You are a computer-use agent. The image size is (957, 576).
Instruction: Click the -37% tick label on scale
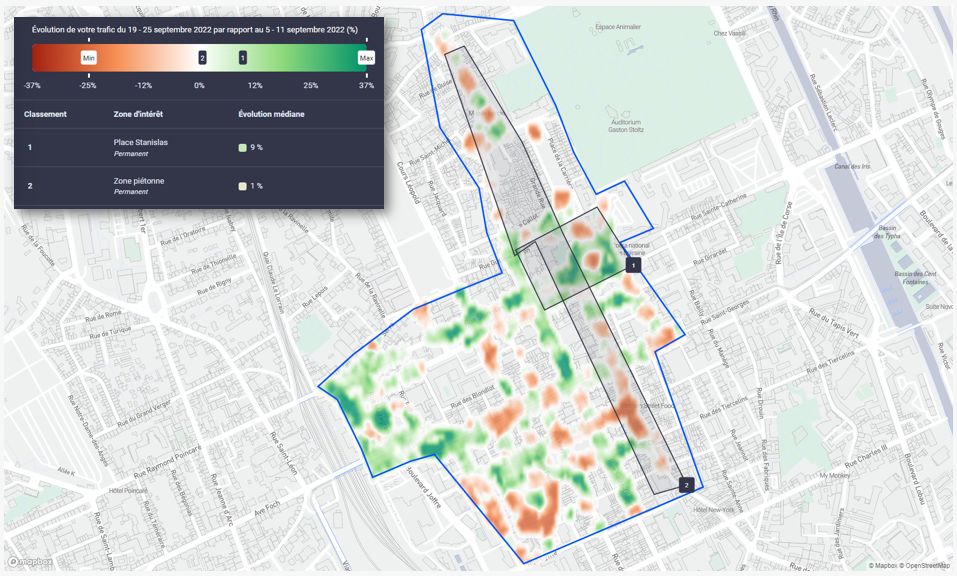pos(32,85)
